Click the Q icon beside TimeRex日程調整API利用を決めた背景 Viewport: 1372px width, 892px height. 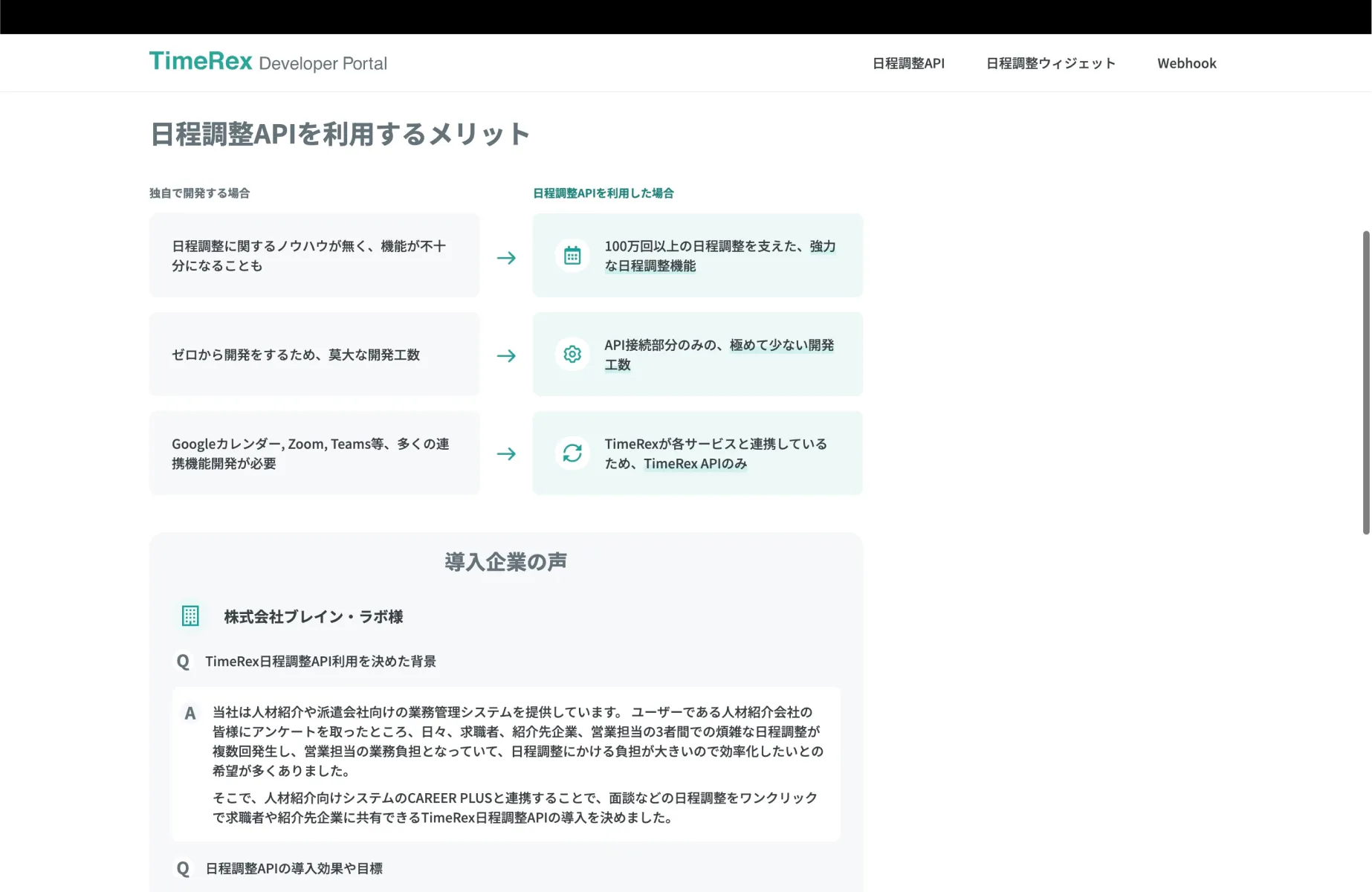(x=183, y=662)
